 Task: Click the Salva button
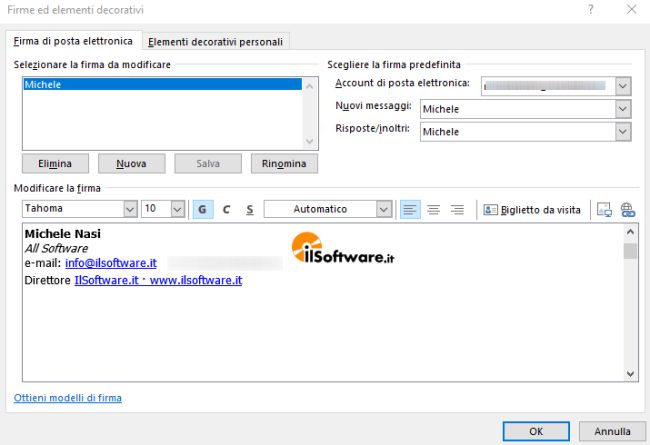(x=208, y=163)
